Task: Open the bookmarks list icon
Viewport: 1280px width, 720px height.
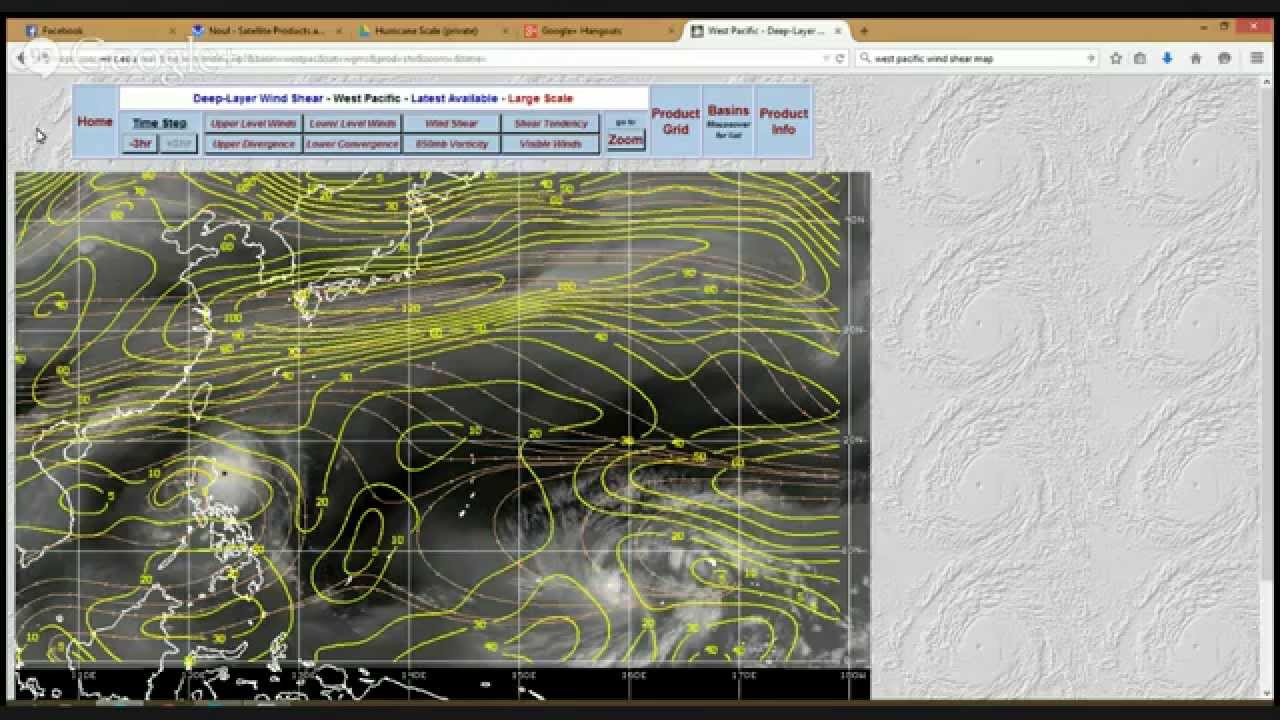Action: (1140, 59)
